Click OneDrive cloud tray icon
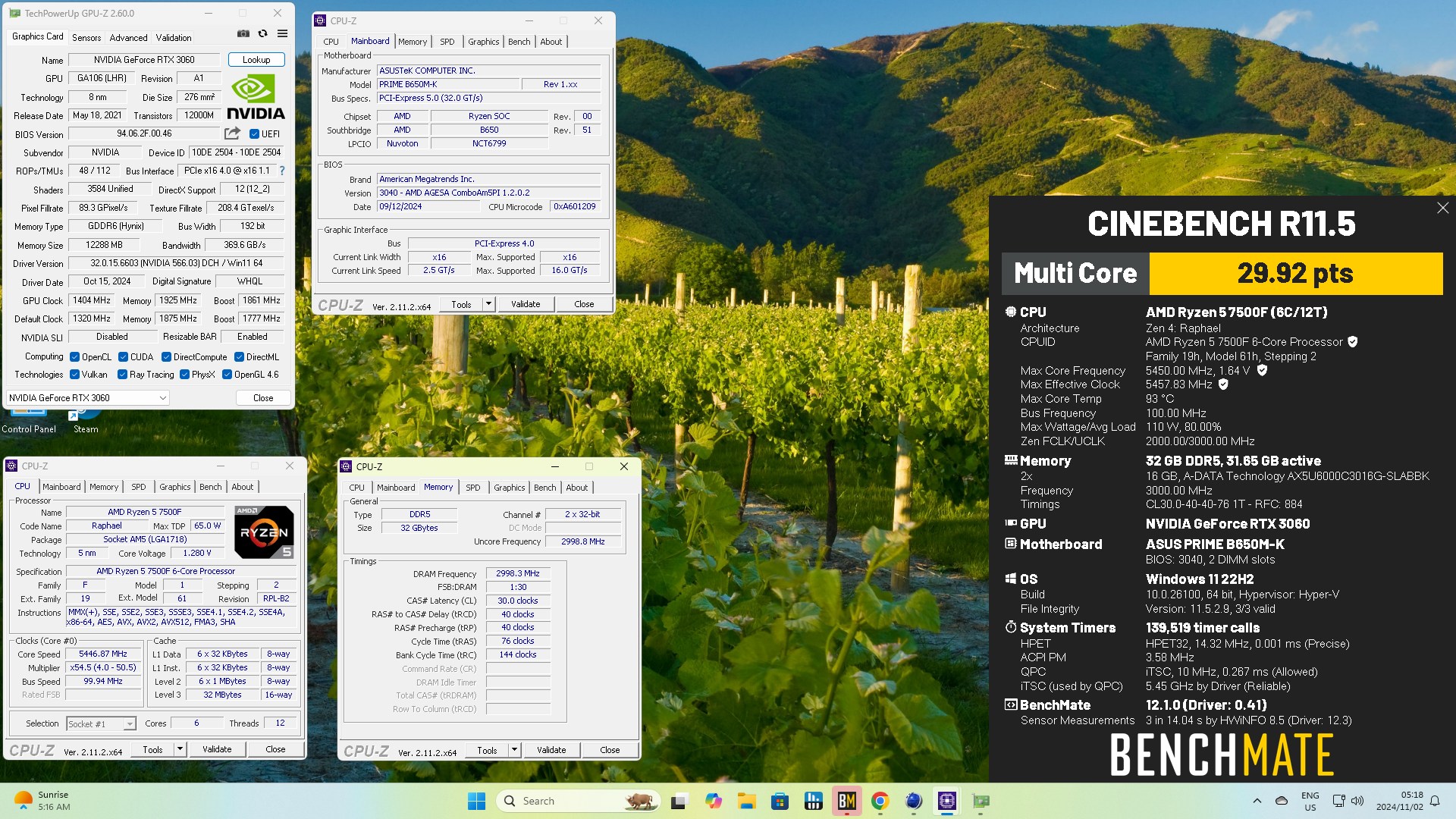 point(1282,801)
